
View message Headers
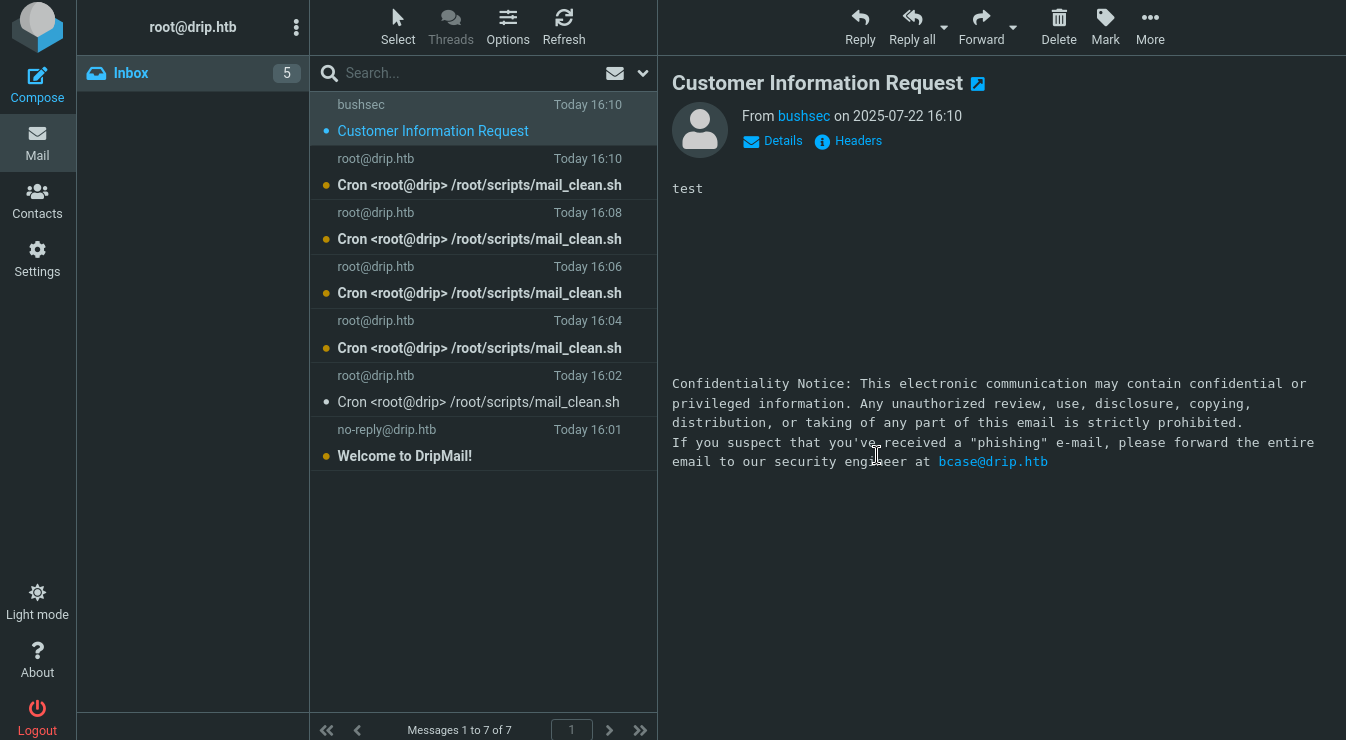pos(848,141)
